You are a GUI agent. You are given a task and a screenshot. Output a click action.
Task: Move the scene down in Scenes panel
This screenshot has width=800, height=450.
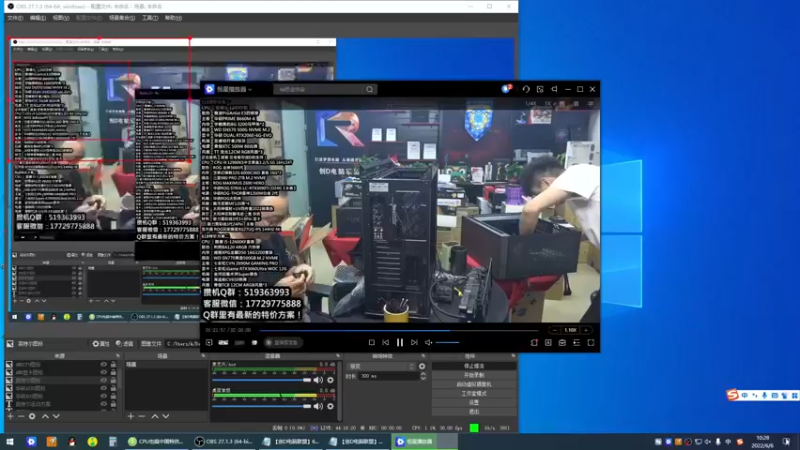click(166, 416)
